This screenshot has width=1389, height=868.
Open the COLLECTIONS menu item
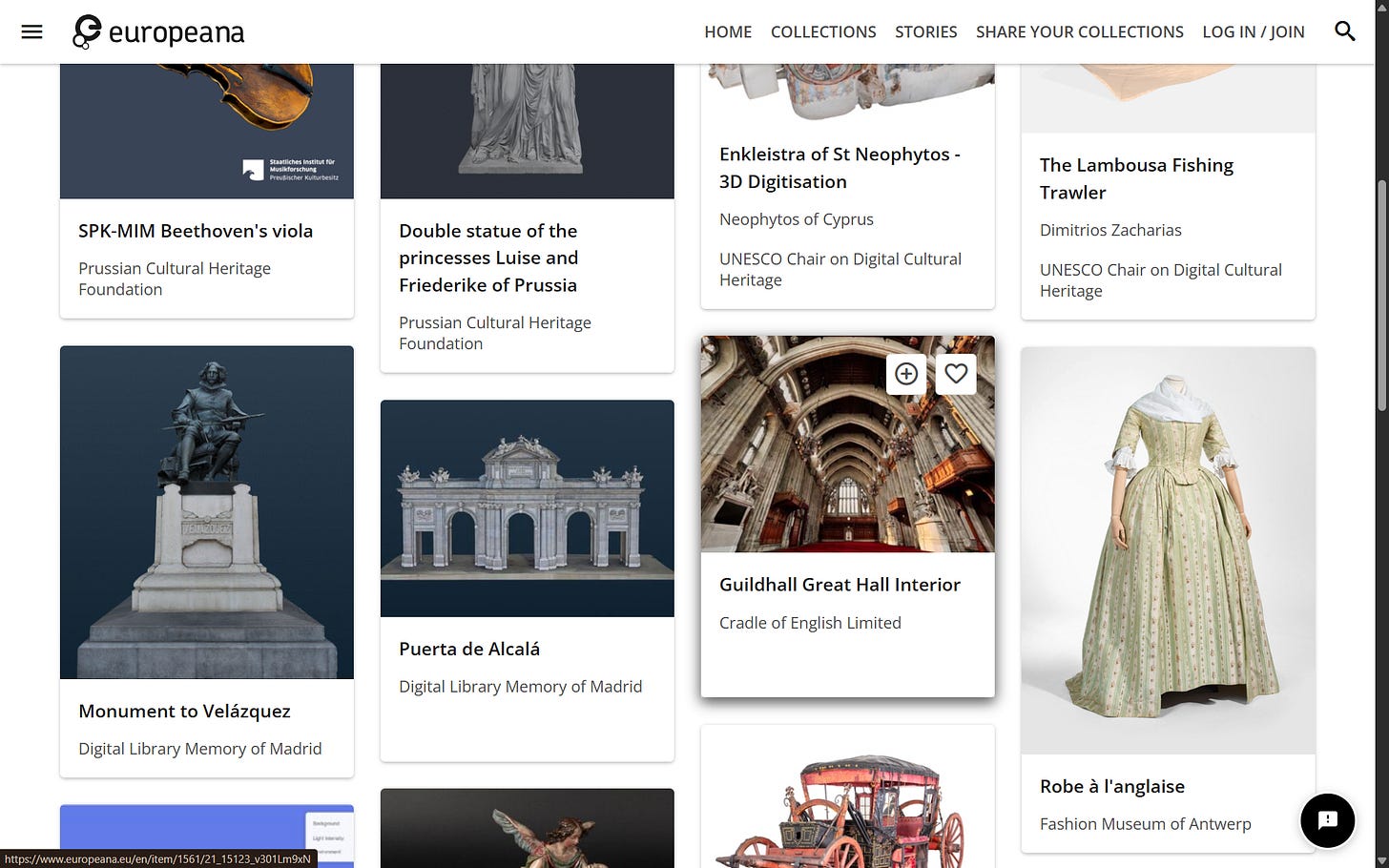pyautogui.click(x=823, y=31)
